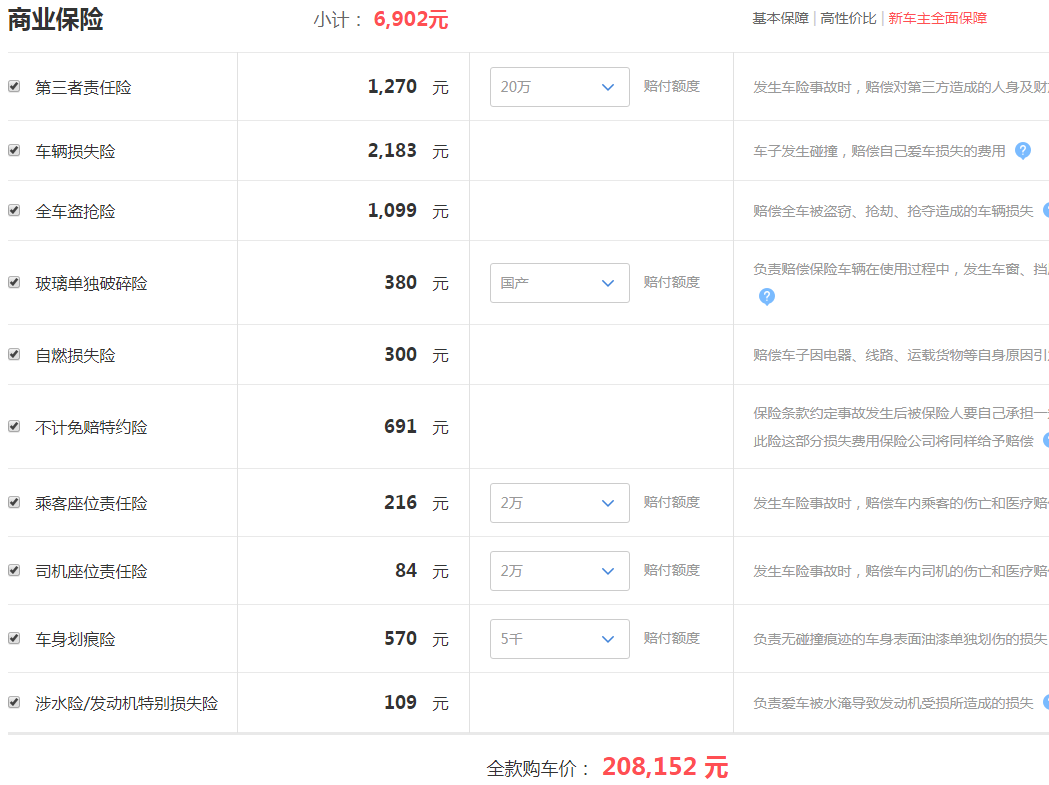Click the 车身划痕险 description text

pos(900,639)
